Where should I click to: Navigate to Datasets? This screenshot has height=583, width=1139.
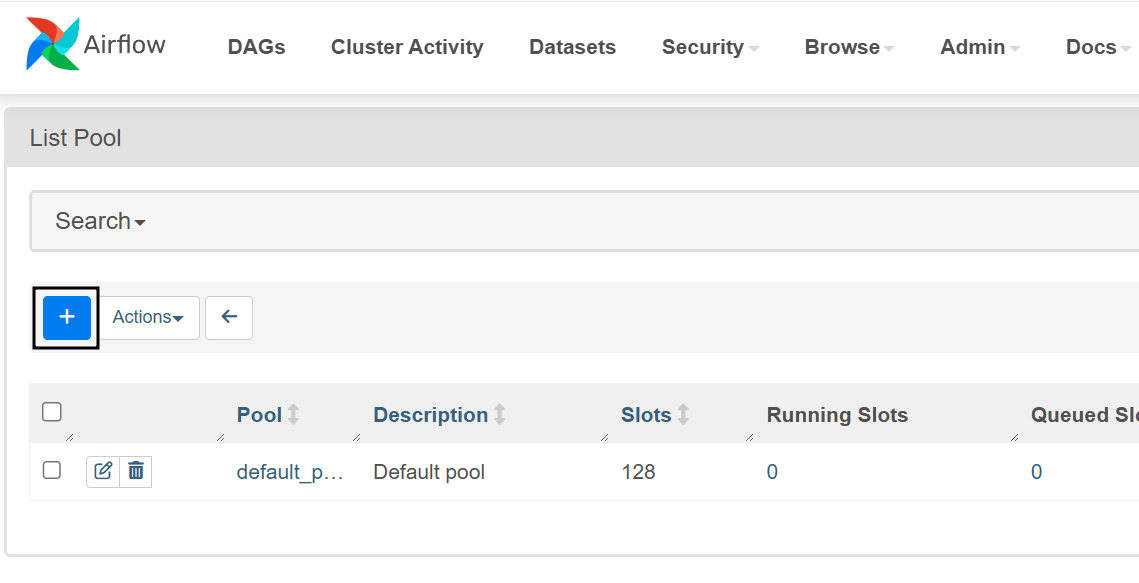[572, 47]
